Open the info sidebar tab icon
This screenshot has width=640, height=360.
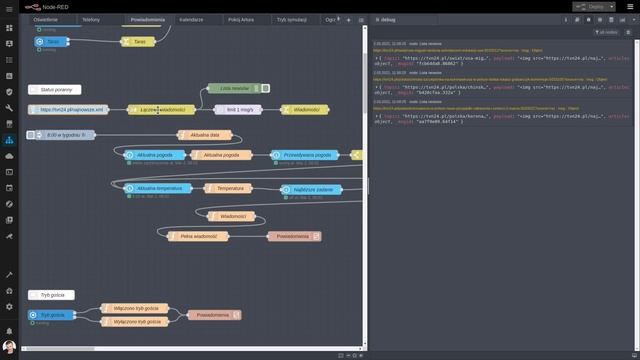[x=566, y=20]
